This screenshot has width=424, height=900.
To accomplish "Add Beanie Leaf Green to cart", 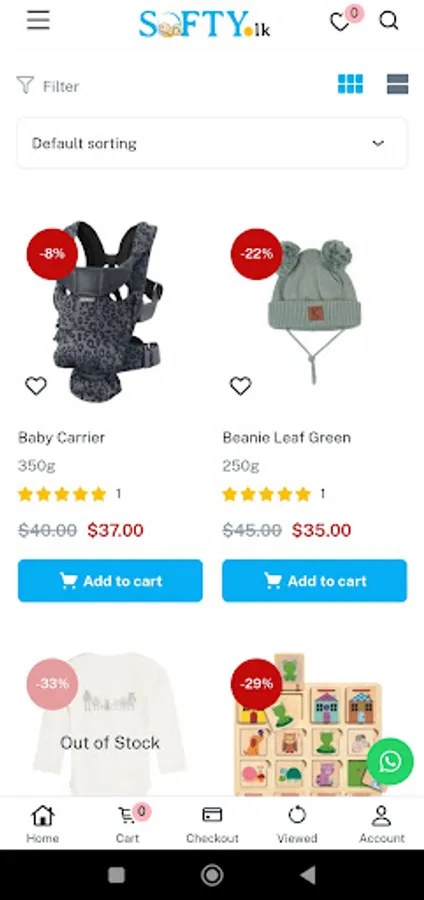I will [x=314, y=581].
